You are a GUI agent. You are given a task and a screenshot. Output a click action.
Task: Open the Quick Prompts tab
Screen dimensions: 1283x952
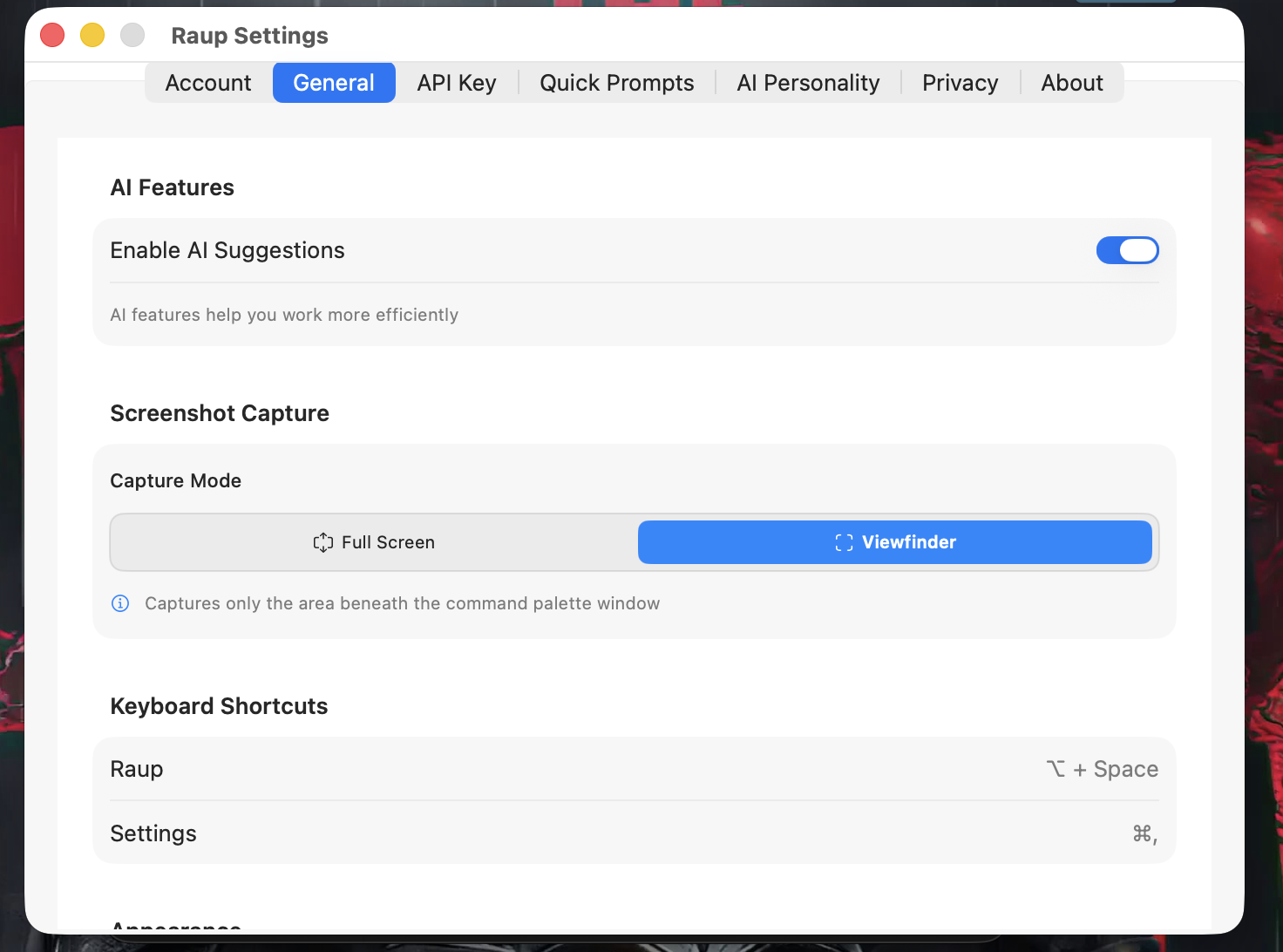(617, 83)
